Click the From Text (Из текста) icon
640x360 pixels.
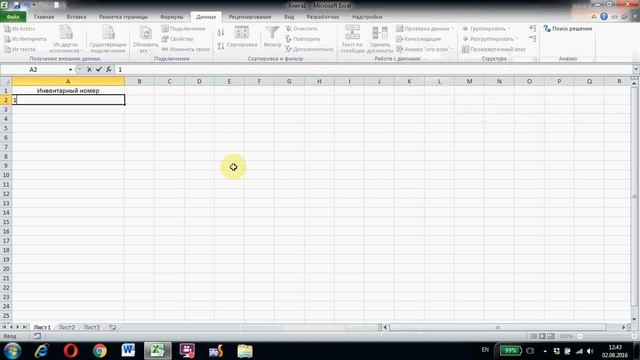click(x=7, y=49)
